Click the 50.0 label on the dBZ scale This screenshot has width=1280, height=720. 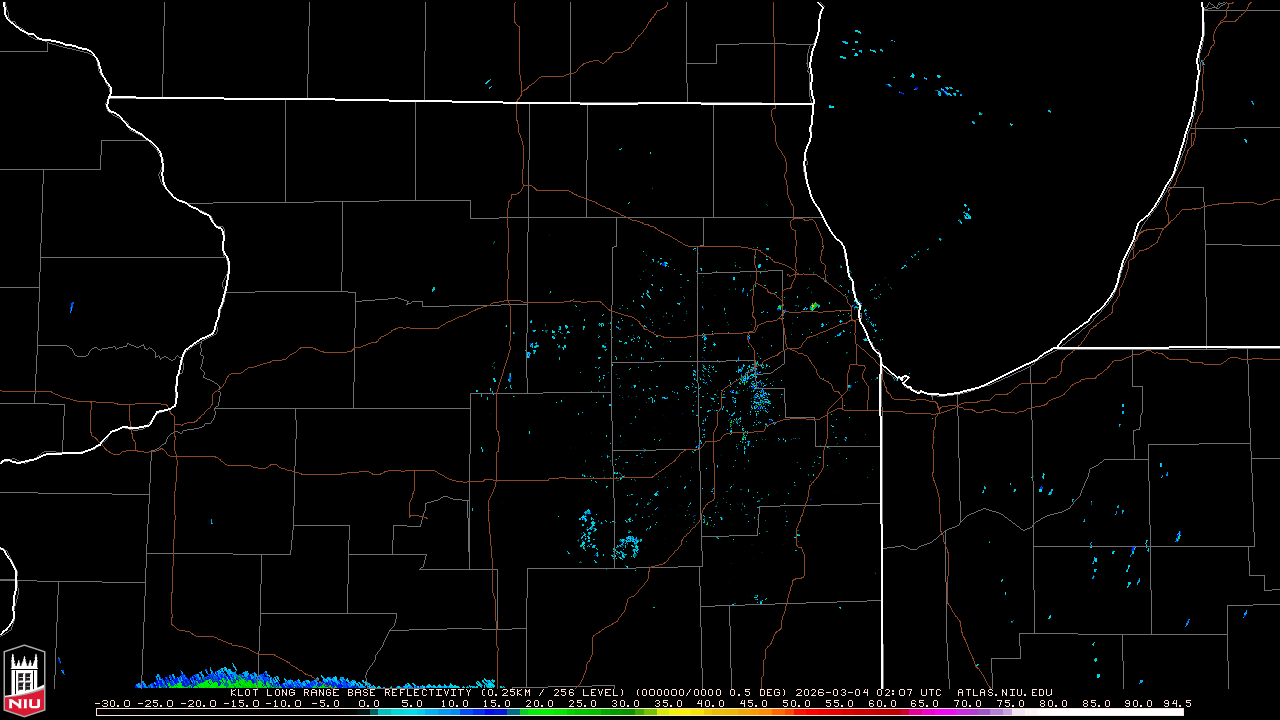click(796, 704)
